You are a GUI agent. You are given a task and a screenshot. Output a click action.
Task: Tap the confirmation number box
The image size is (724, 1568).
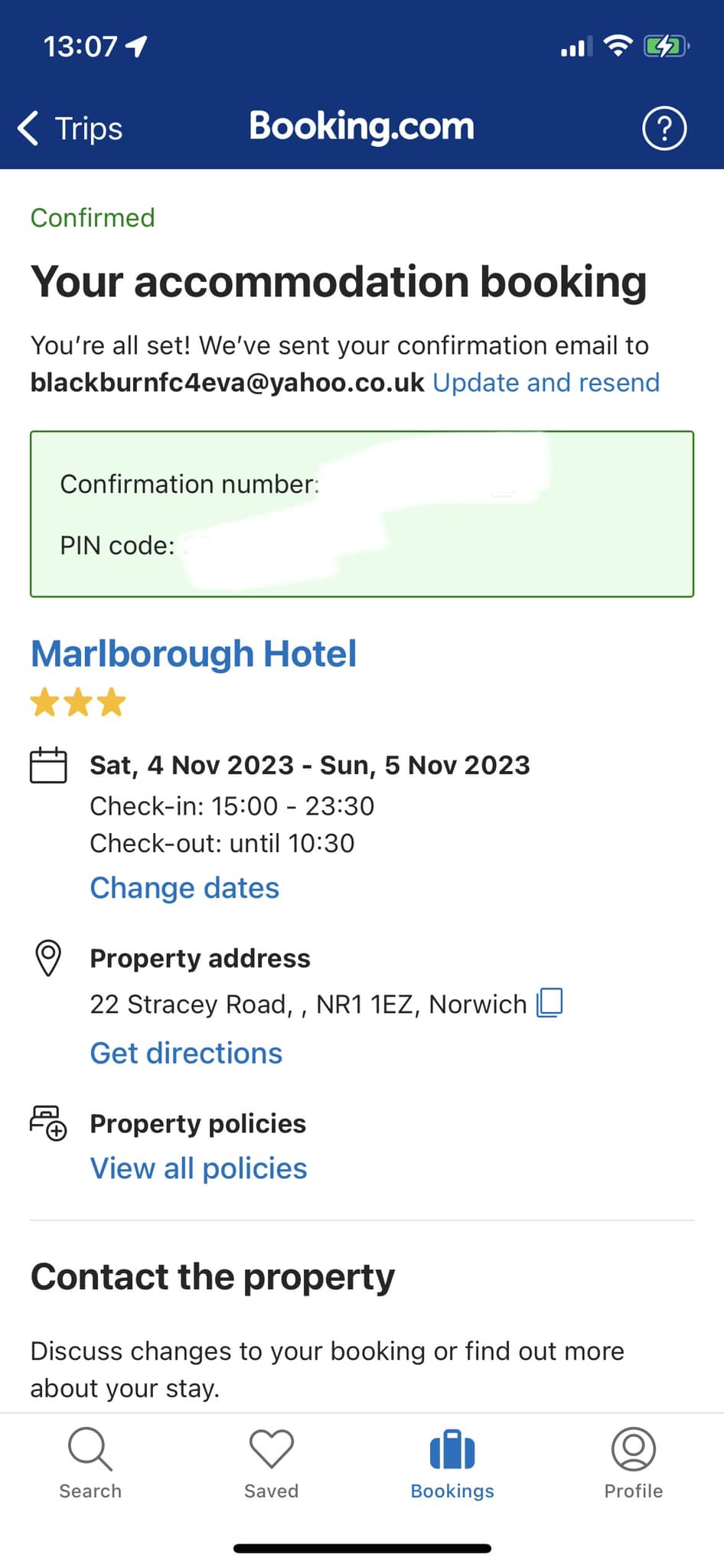[x=362, y=514]
